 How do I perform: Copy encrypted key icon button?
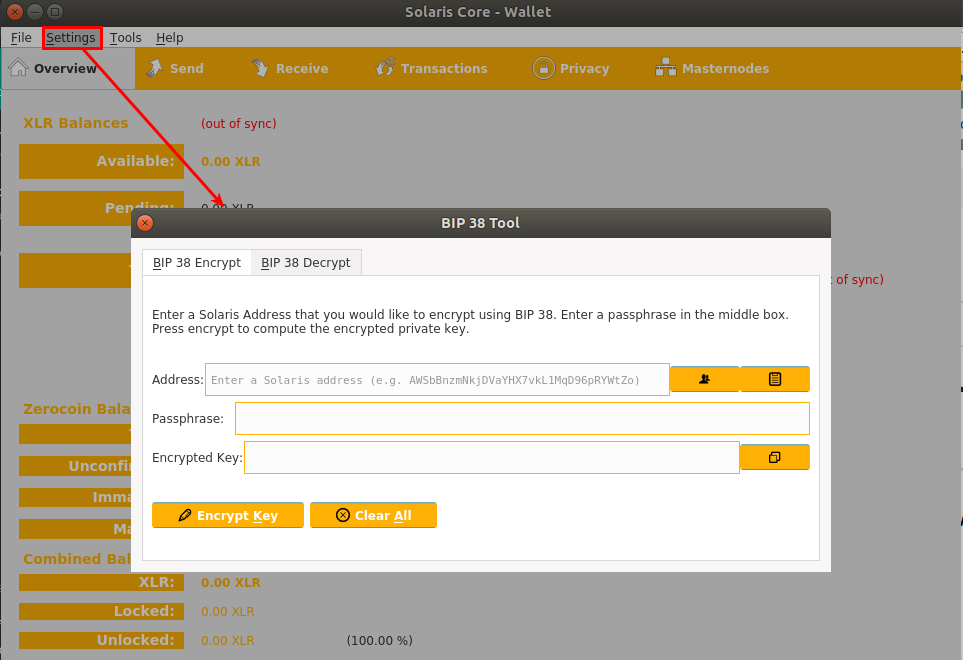point(774,457)
